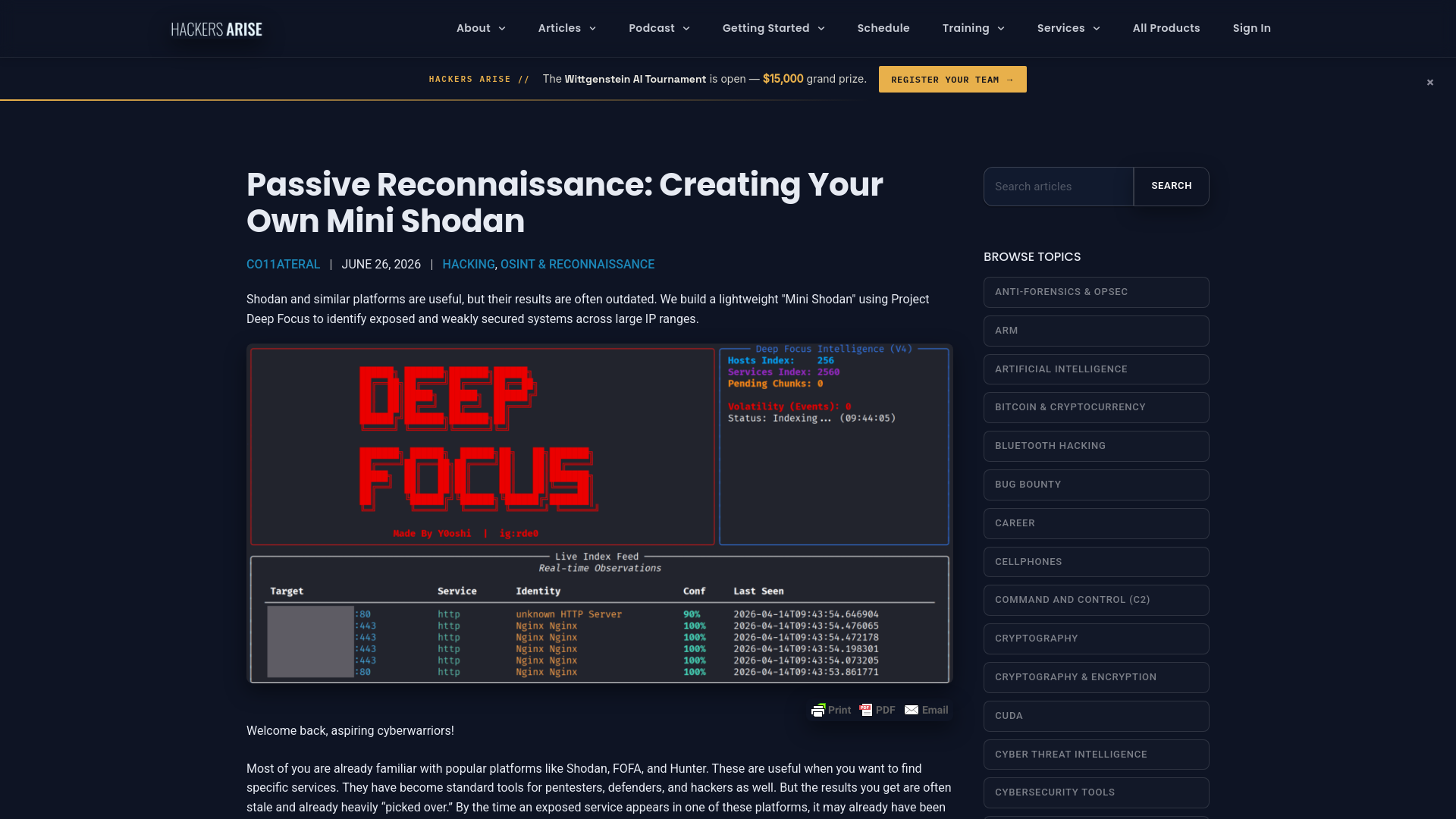
Task: Click the PDF document icon
Action: tap(866, 711)
